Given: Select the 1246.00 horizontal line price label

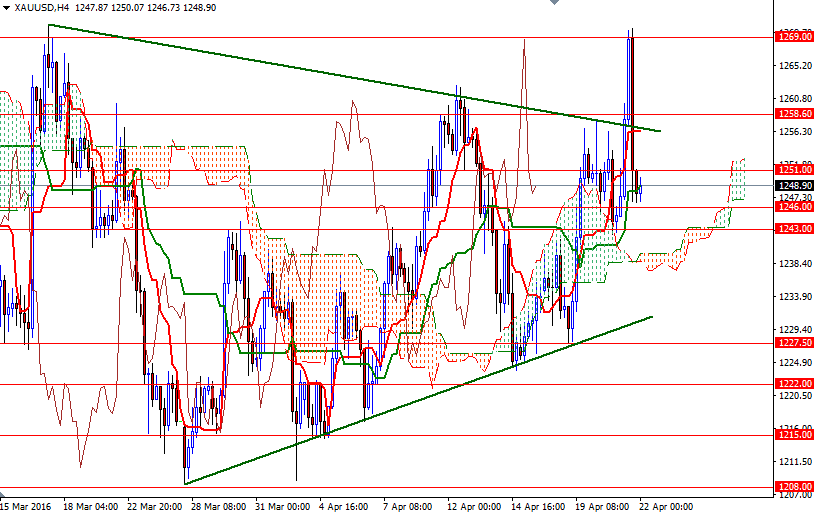Looking at the screenshot, I should click(794, 207).
